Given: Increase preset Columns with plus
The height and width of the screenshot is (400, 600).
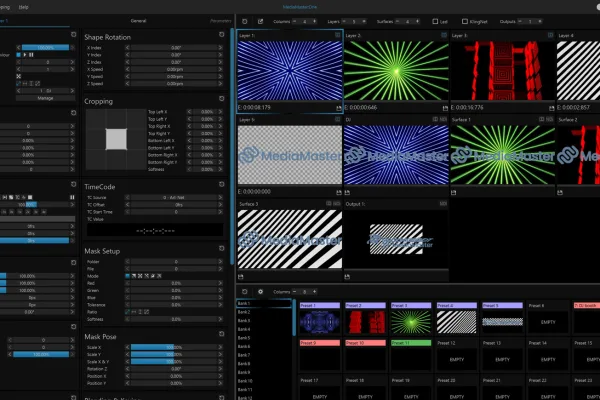Looking at the screenshot, I should coord(315,292).
